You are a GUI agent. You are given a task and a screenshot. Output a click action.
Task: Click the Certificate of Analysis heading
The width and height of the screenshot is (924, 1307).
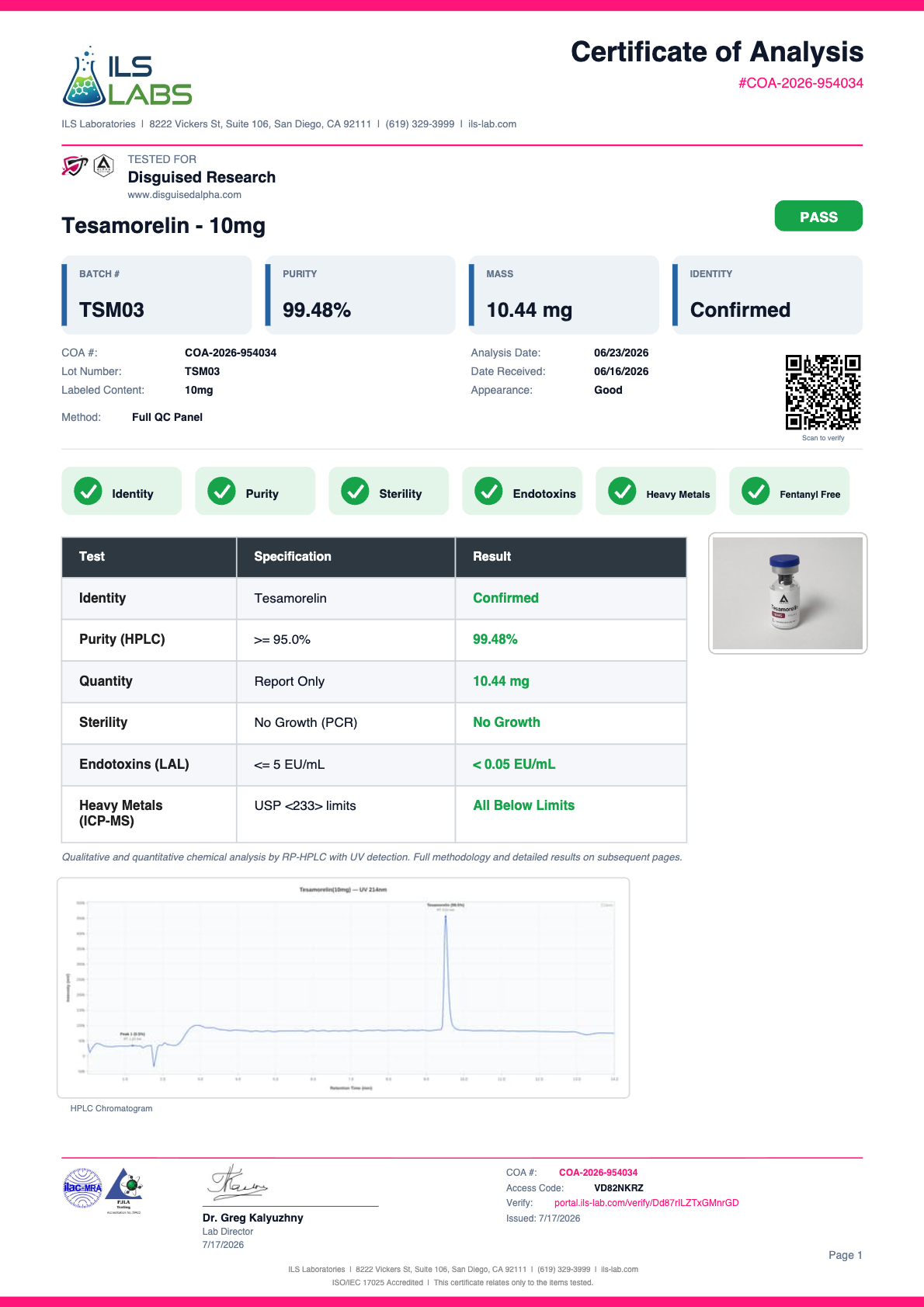pos(717,52)
